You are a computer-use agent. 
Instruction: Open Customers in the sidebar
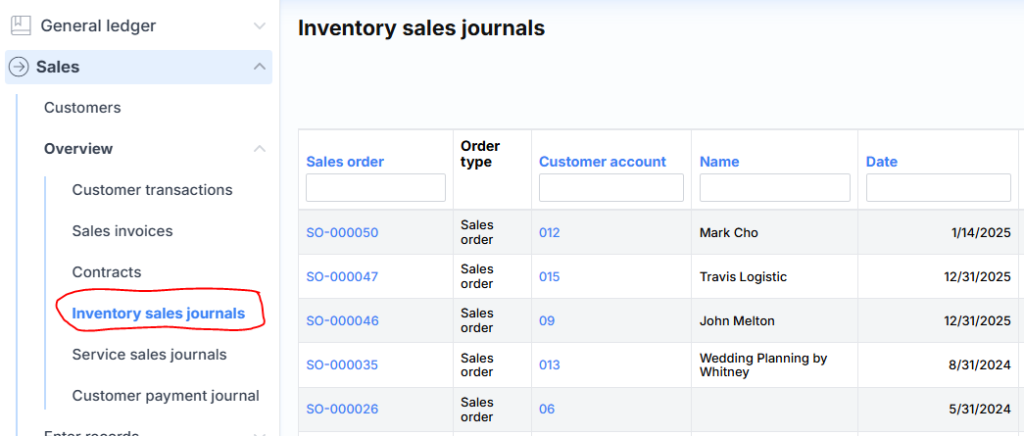[82, 108]
